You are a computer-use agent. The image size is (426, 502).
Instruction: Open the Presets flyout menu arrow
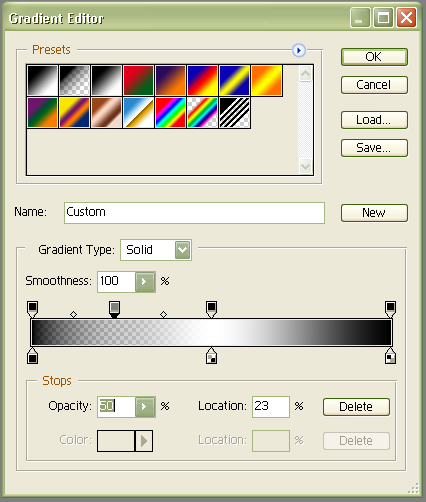tap(299, 50)
